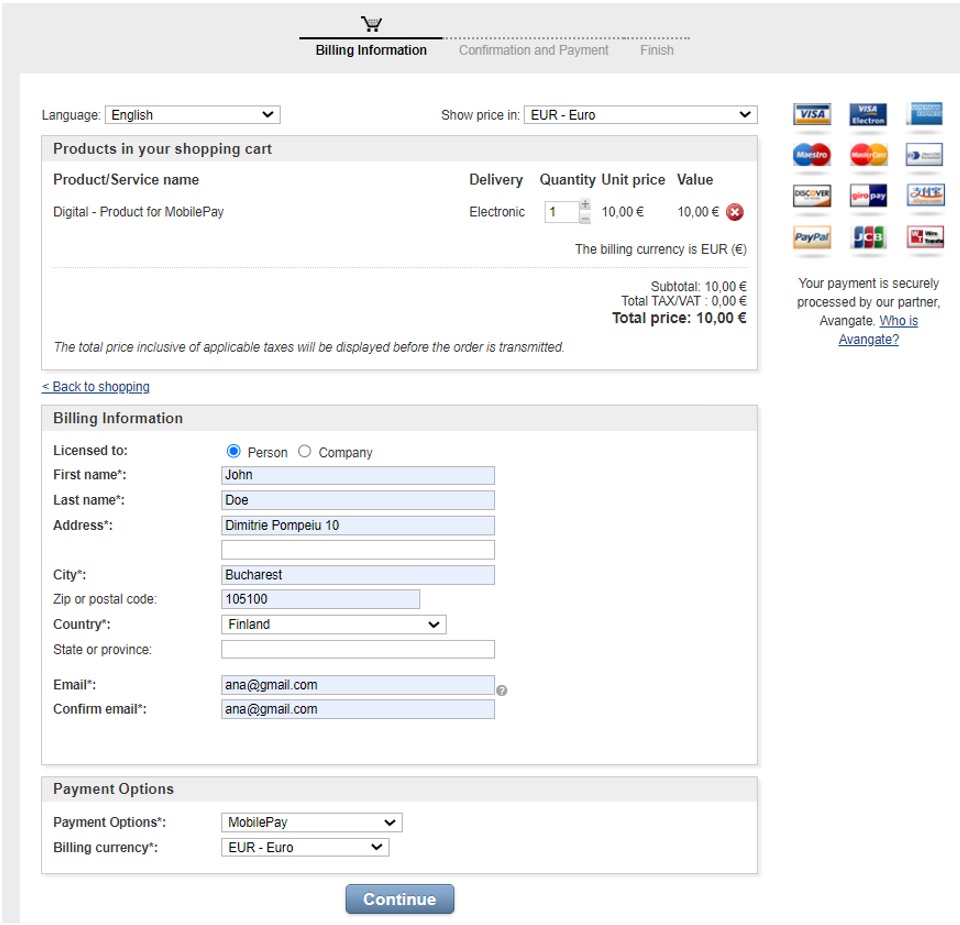Select the Billing Information tab
Viewport: 960px width, 925px height.
[370, 50]
